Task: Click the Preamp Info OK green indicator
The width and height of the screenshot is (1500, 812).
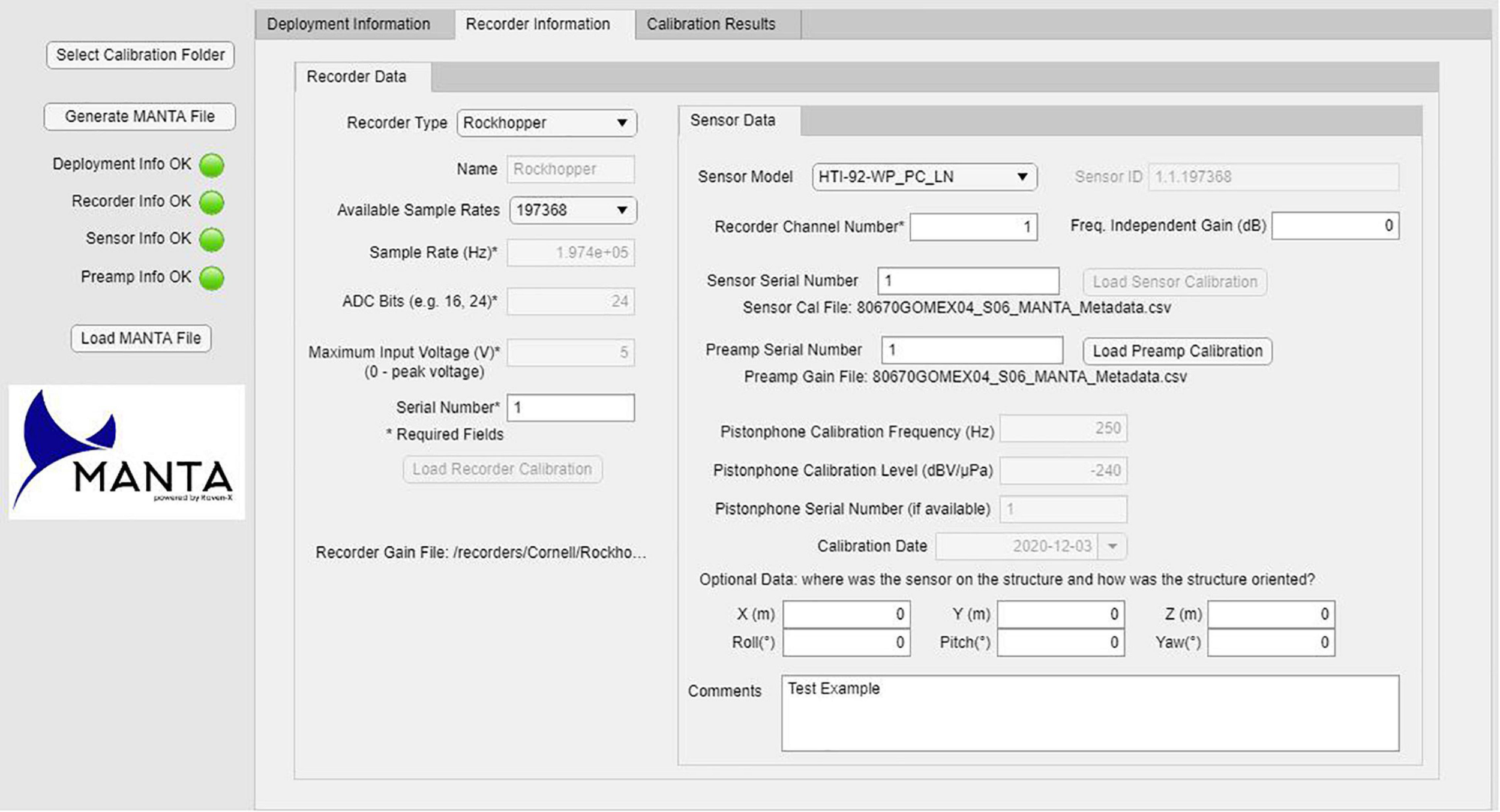Action: click(x=212, y=278)
